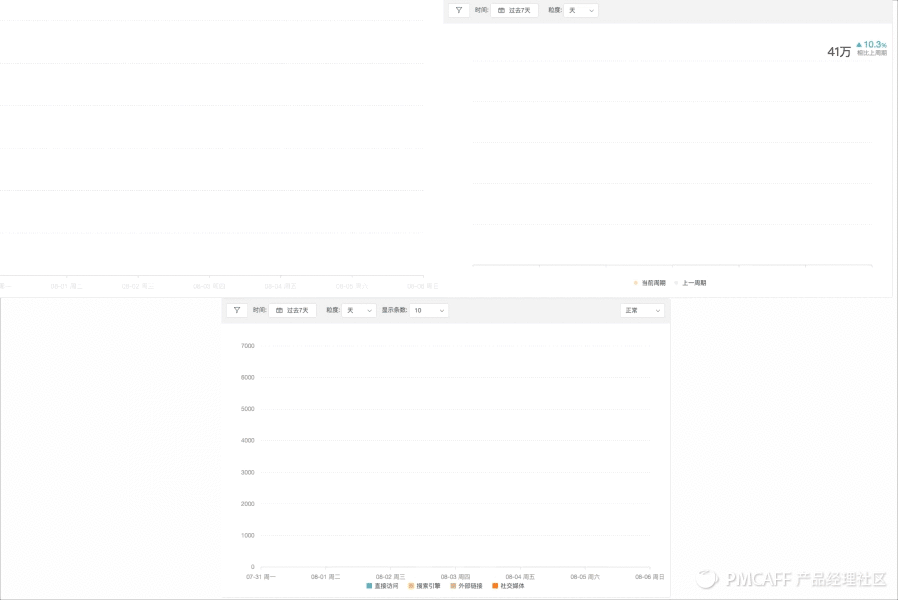Click the filter funnel icon in bottom chart
This screenshot has height=600, width=898.
click(x=236, y=310)
